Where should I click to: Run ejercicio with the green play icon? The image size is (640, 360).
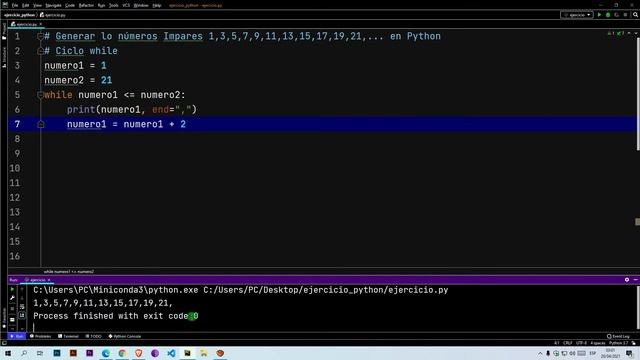(x=599, y=15)
